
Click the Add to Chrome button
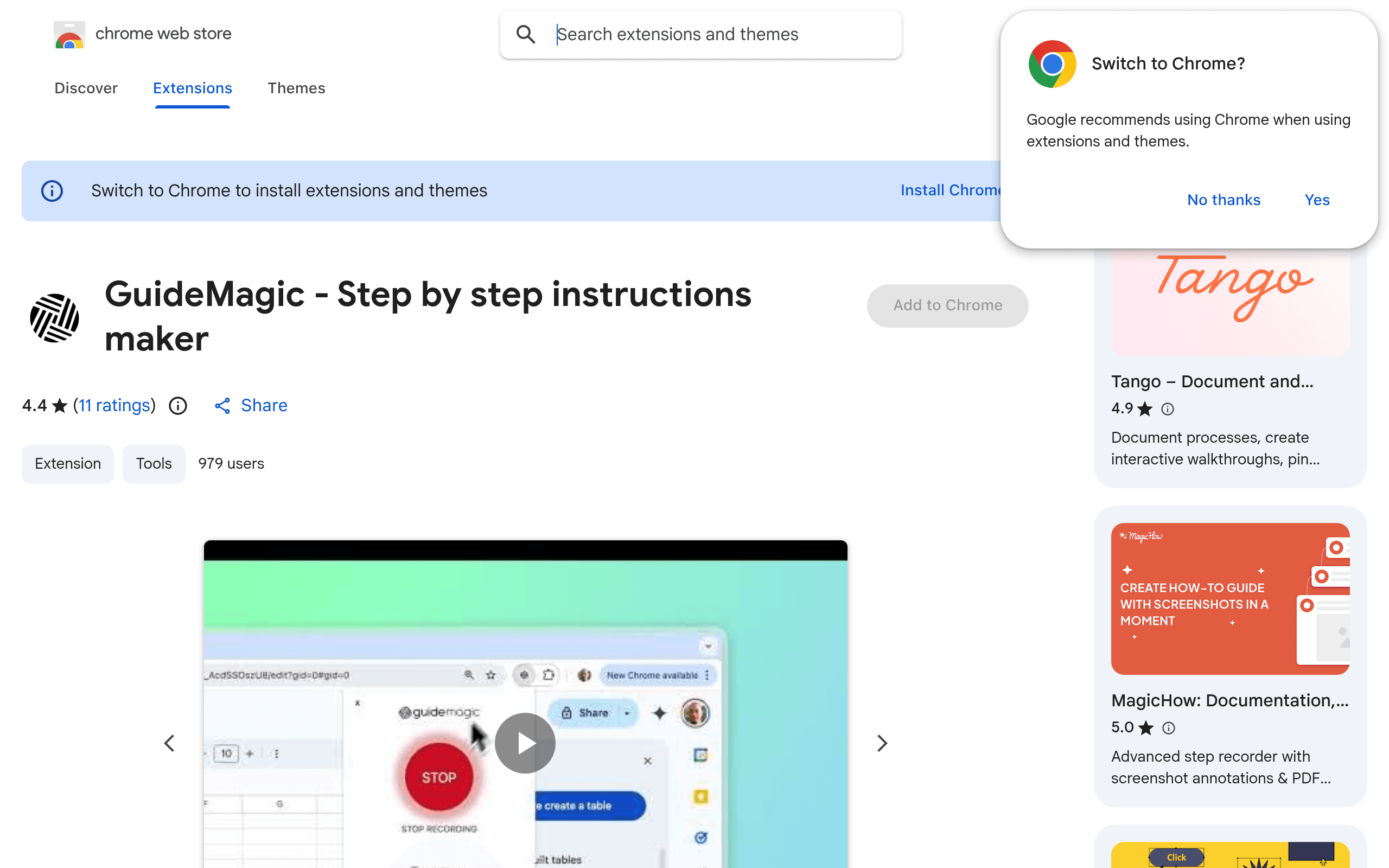948,305
